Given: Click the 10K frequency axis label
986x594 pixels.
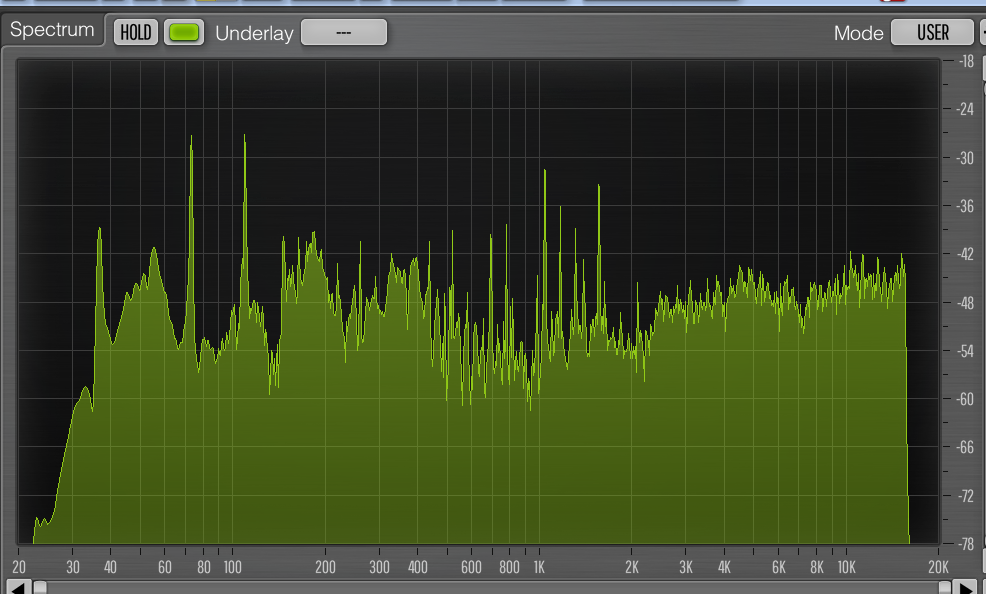Looking at the screenshot, I should coord(846,567).
